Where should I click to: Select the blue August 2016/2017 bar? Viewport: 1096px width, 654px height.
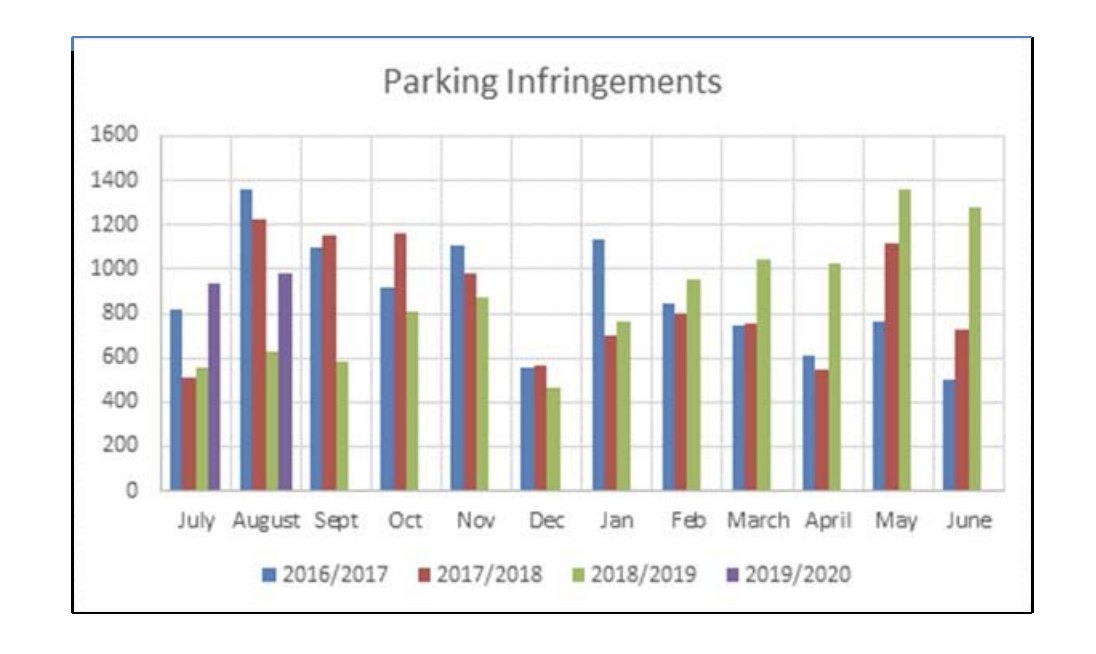coord(246,340)
